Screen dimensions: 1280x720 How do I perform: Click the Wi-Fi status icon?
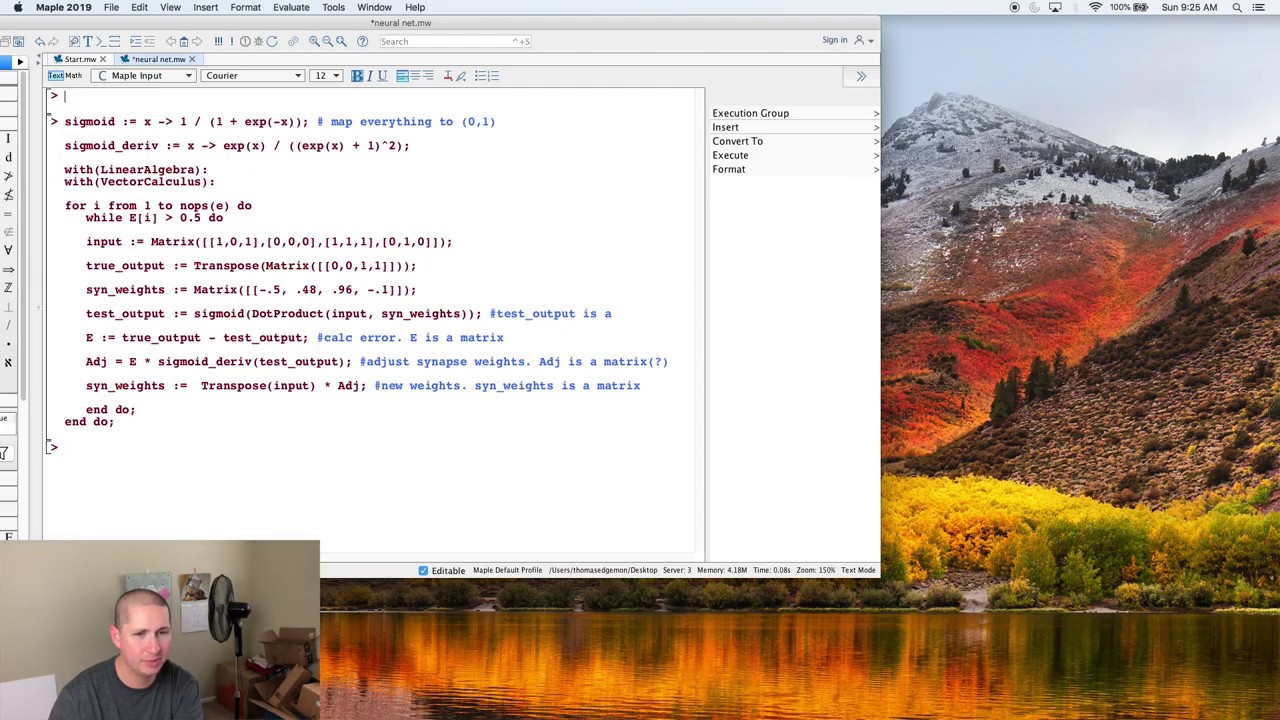point(1095,7)
